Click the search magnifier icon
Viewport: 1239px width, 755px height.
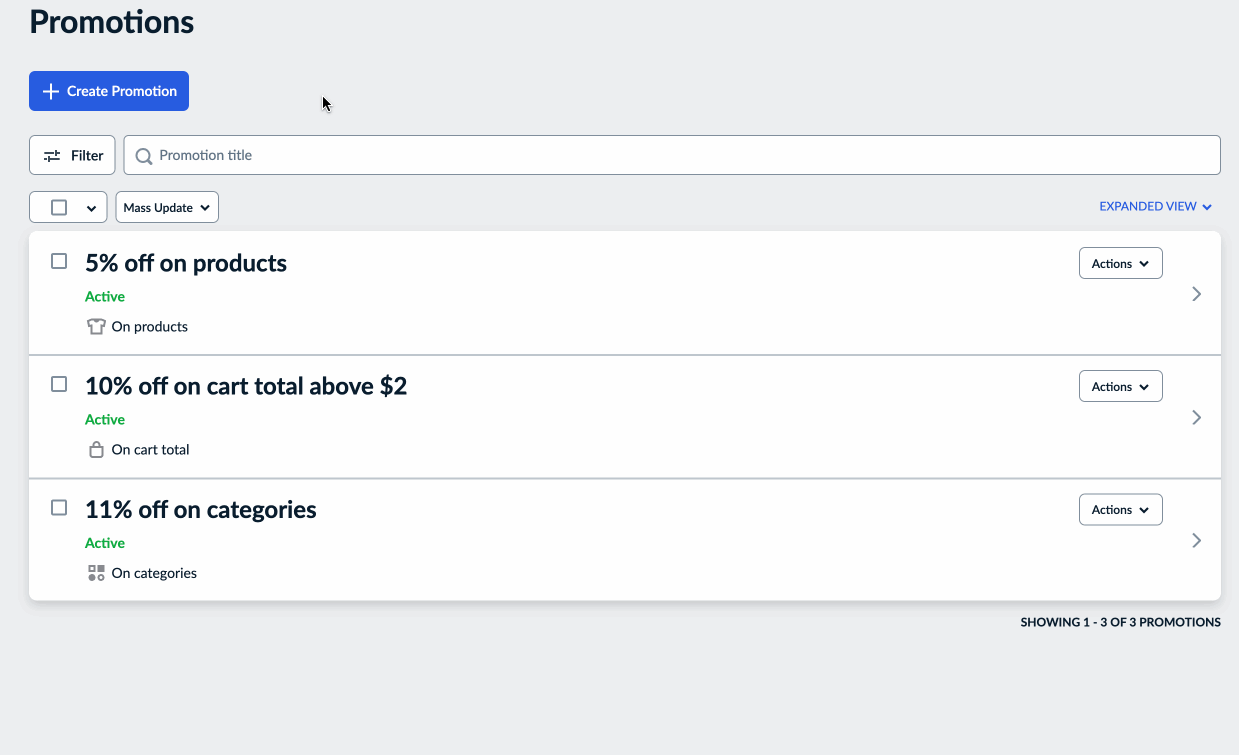(x=144, y=156)
